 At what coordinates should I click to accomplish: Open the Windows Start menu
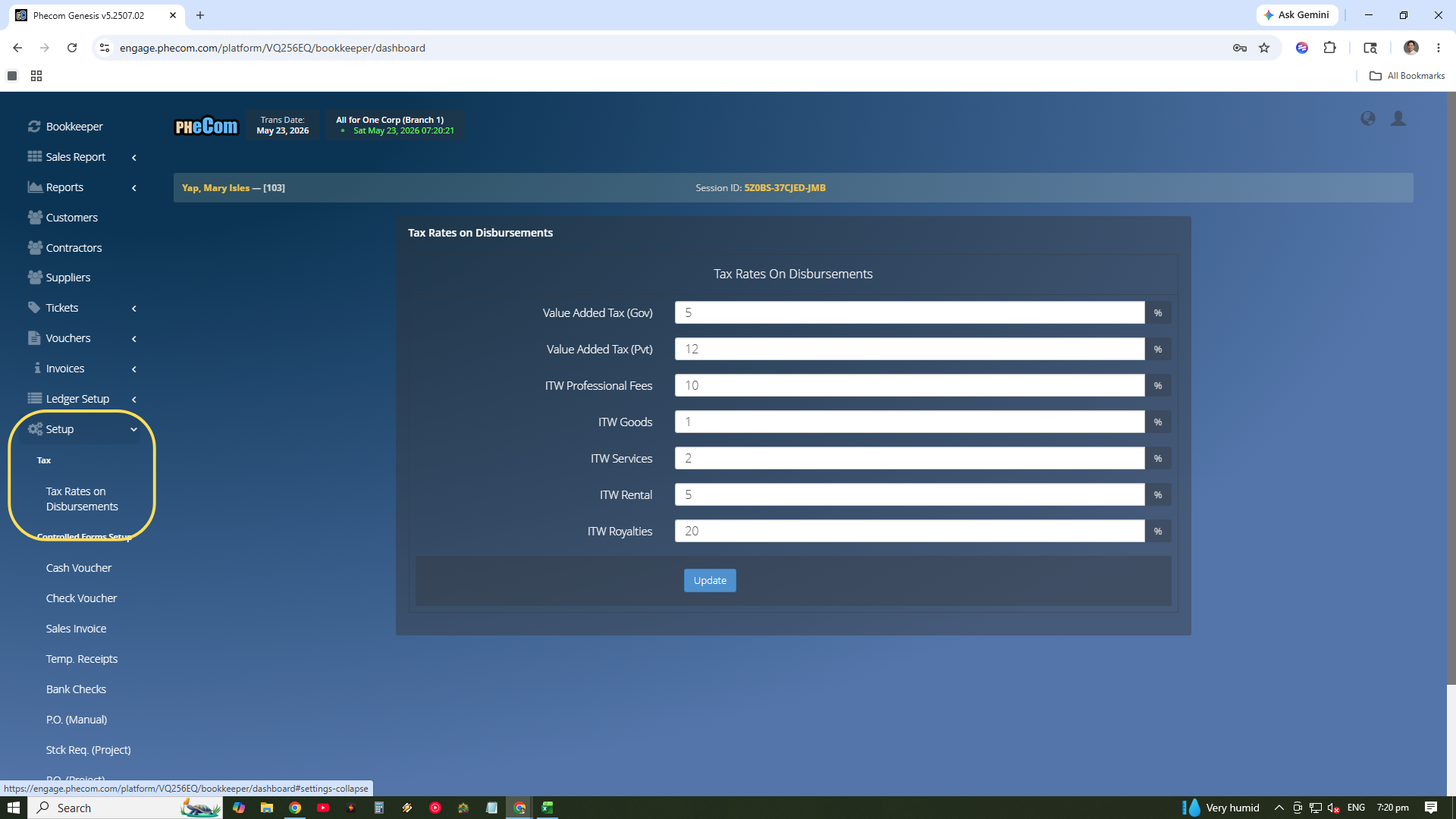pos(13,808)
